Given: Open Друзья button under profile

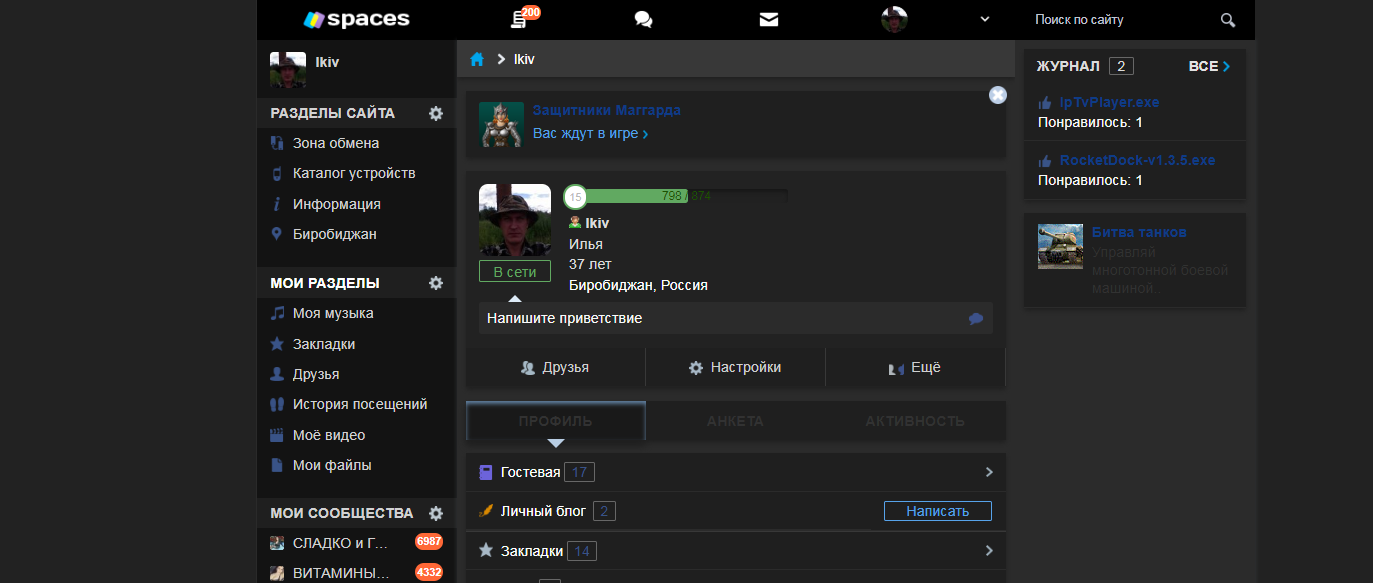Looking at the screenshot, I should 556,367.
